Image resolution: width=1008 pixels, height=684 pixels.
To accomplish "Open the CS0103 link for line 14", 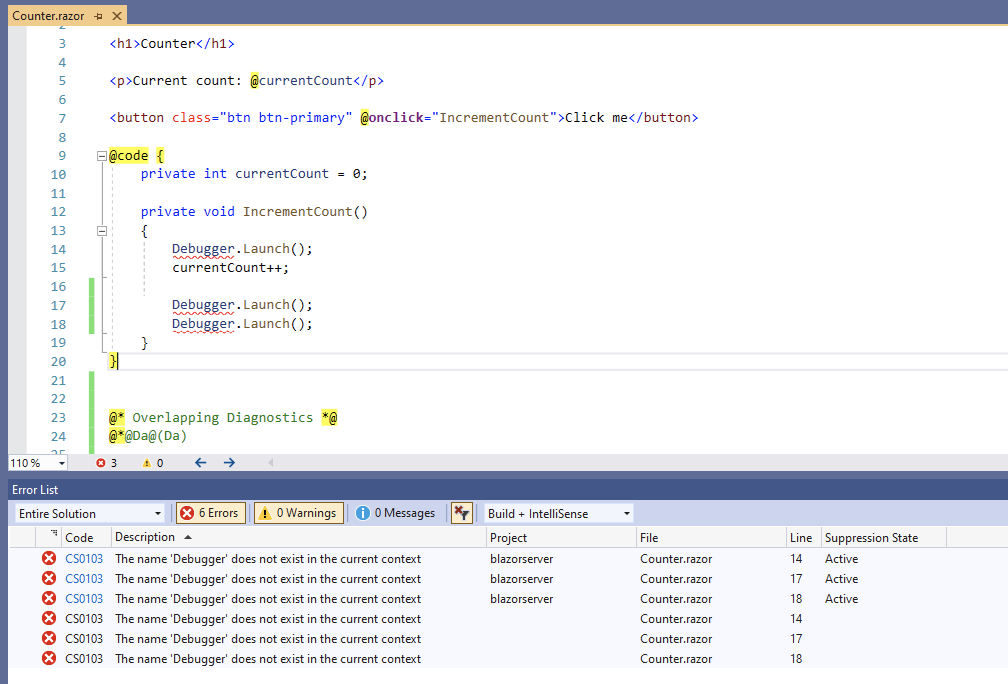I will point(83,558).
